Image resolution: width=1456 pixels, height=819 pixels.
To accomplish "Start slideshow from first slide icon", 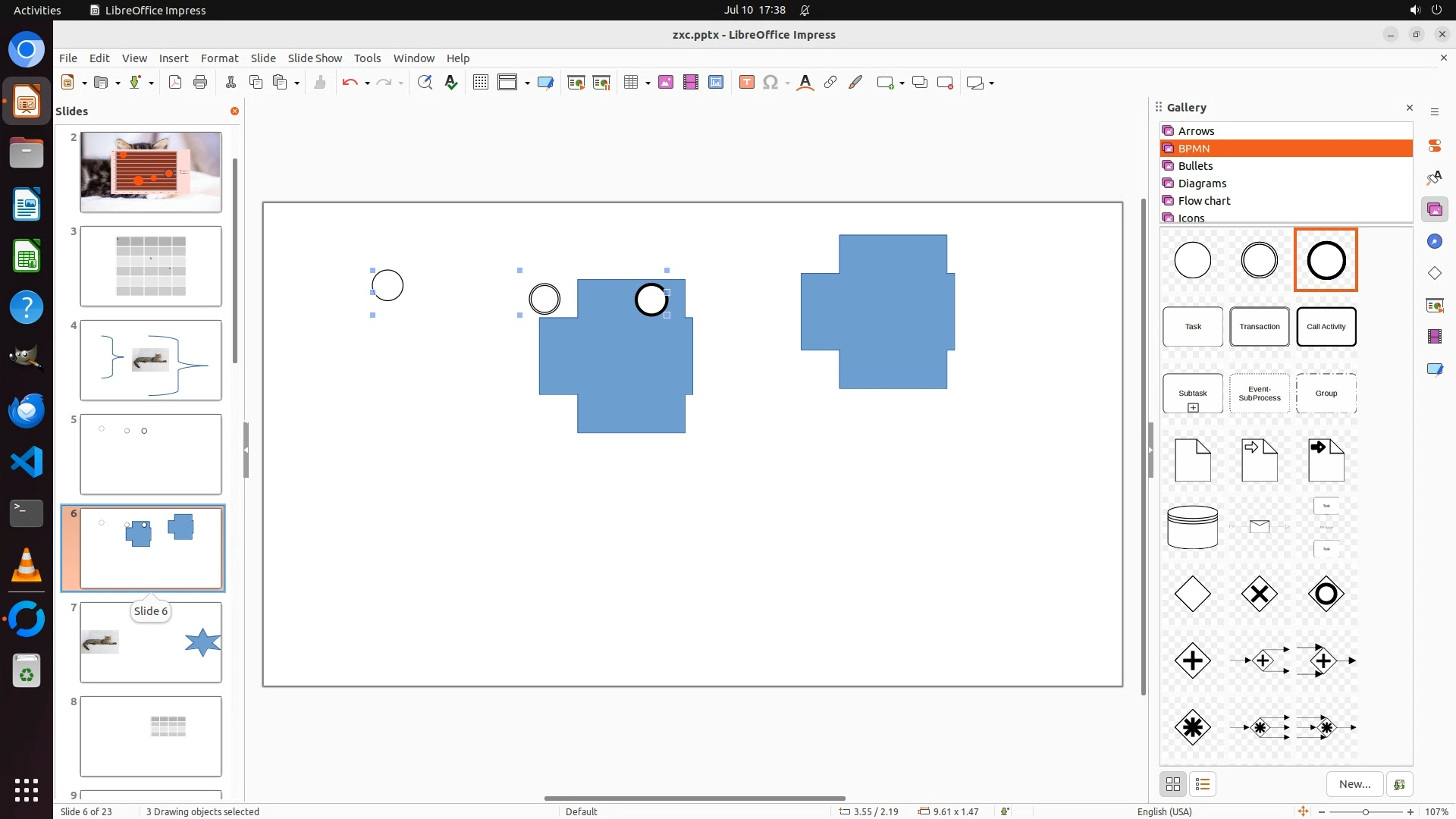I will point(576,83).
